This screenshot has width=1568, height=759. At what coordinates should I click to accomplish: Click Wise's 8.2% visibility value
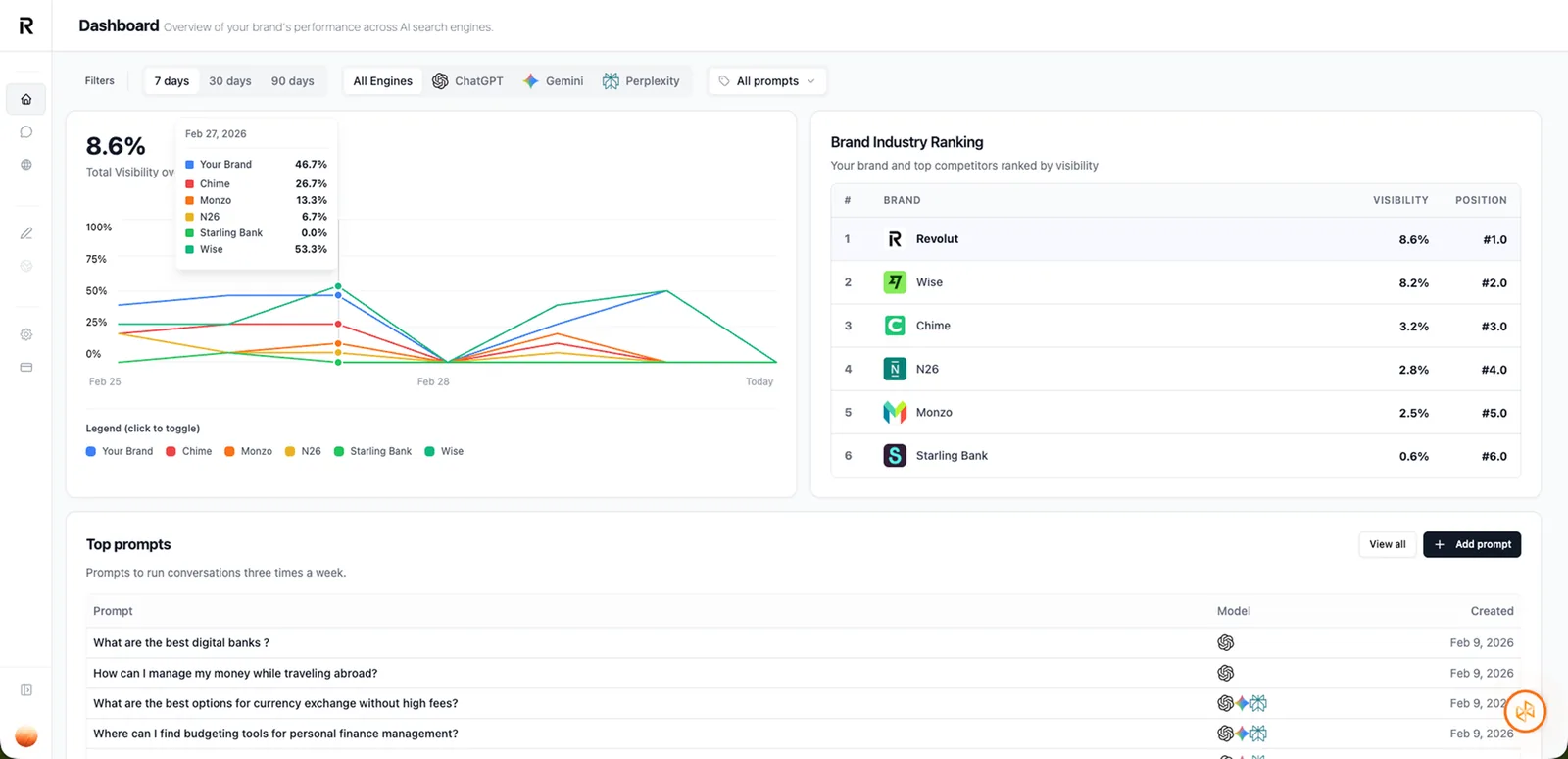tap(1413, 282)
